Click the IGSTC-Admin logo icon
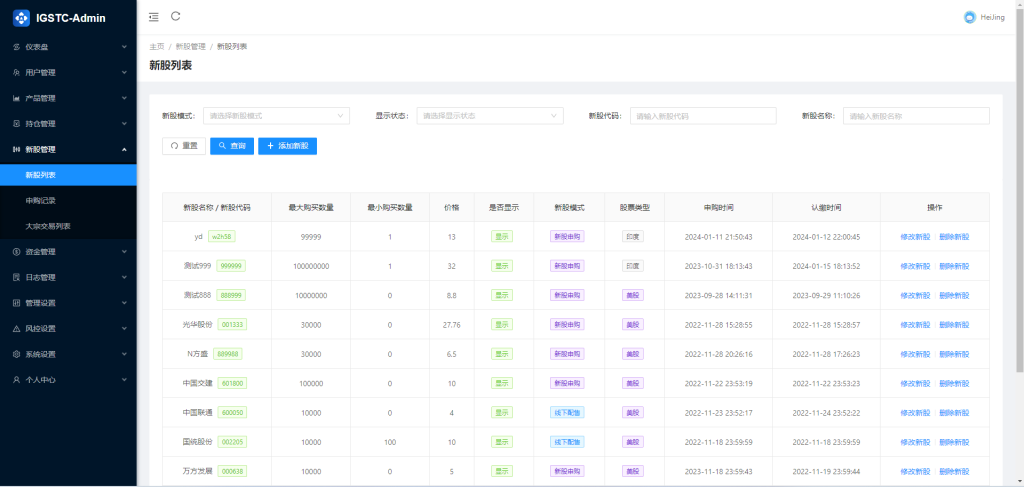 [21, 18]
